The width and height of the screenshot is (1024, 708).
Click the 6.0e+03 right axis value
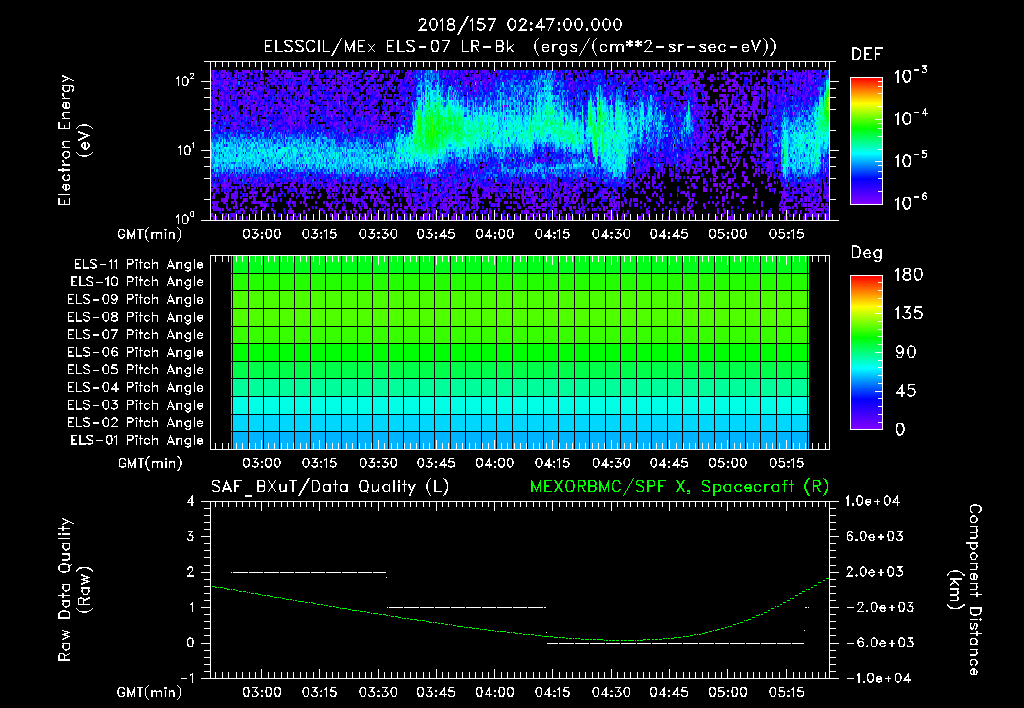pyautogui.click(x=875, y=536)
